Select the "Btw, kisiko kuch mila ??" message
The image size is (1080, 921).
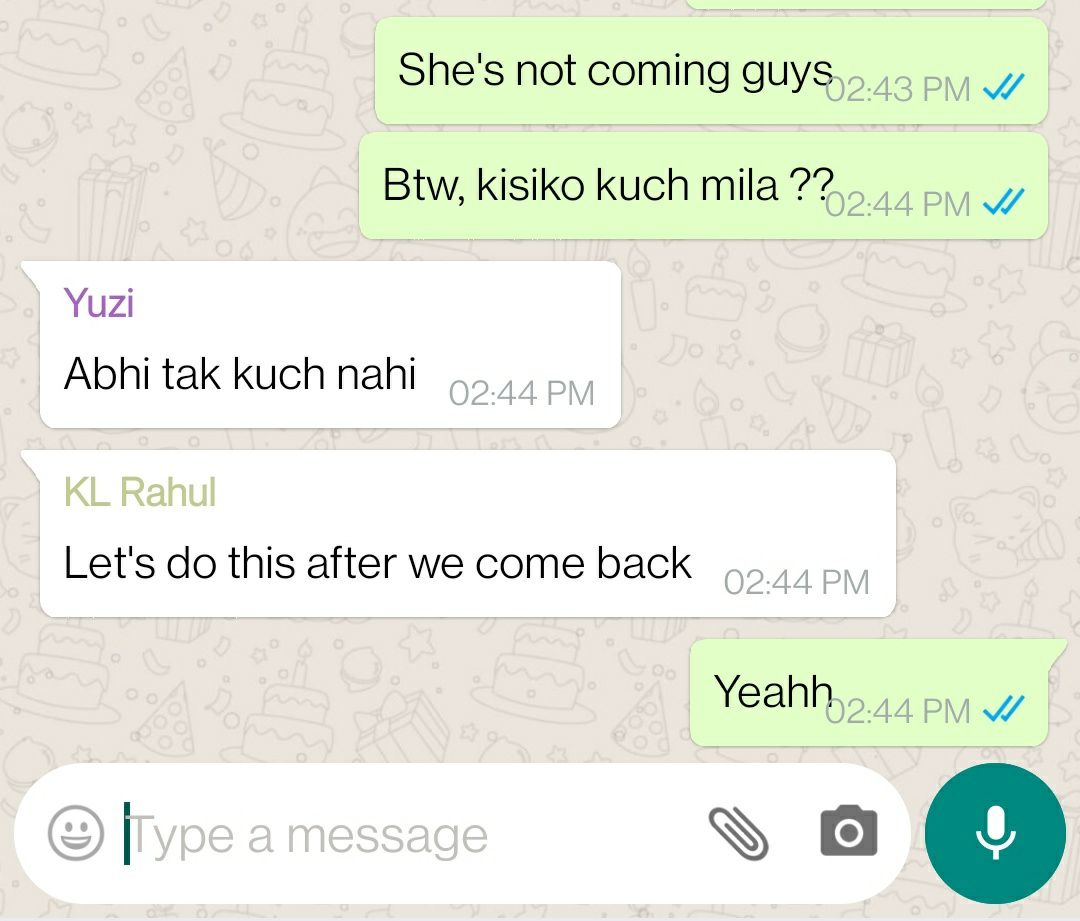[703, 186]
